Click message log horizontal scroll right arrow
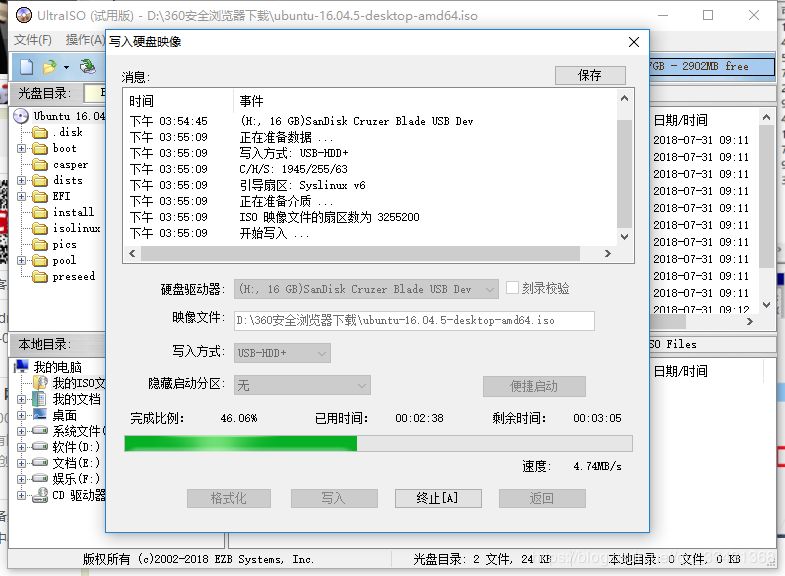The width and height of the screenshot is (785, 576). (608, 254)
